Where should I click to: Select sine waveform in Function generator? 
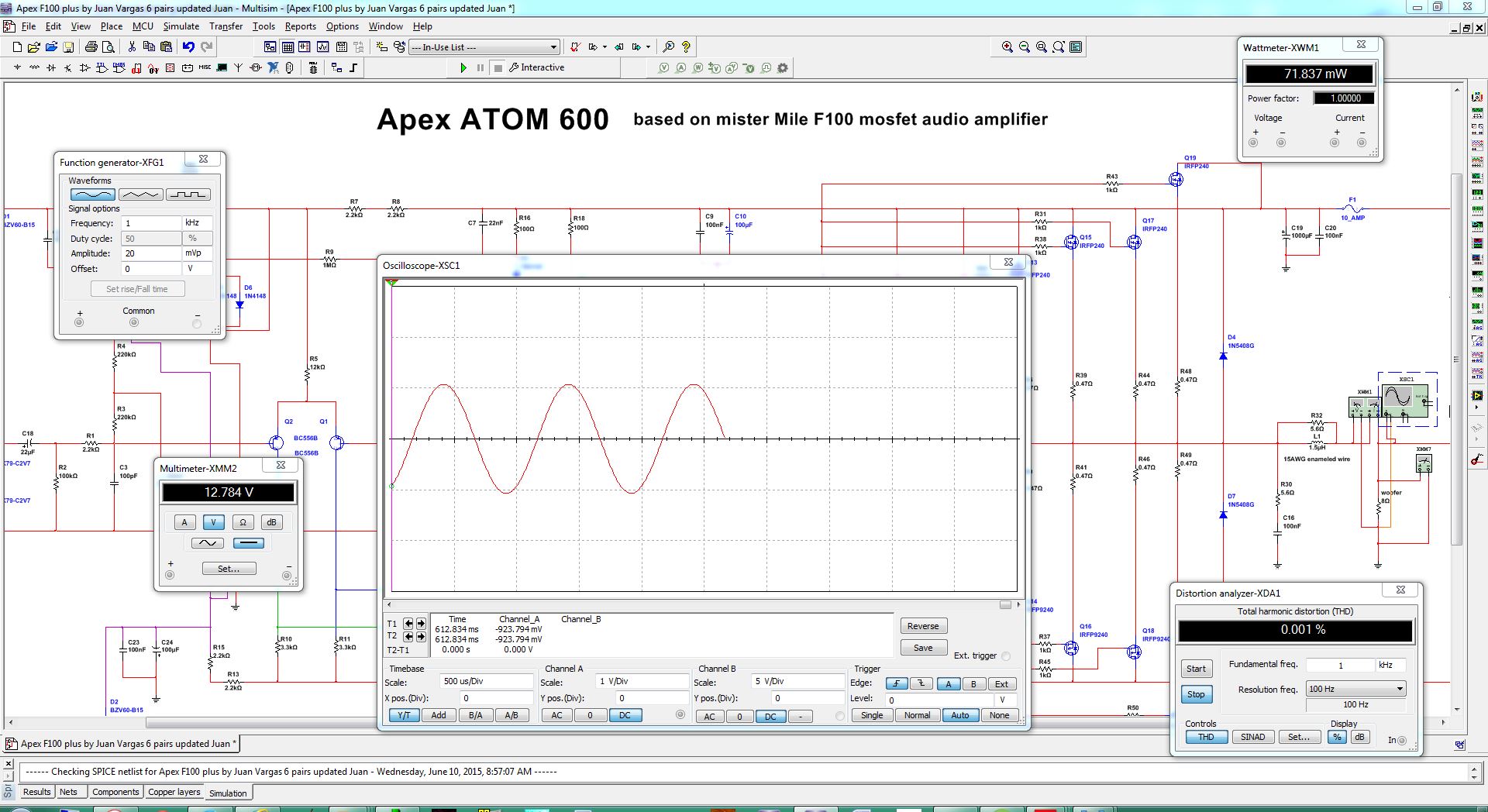pos(93,194)
